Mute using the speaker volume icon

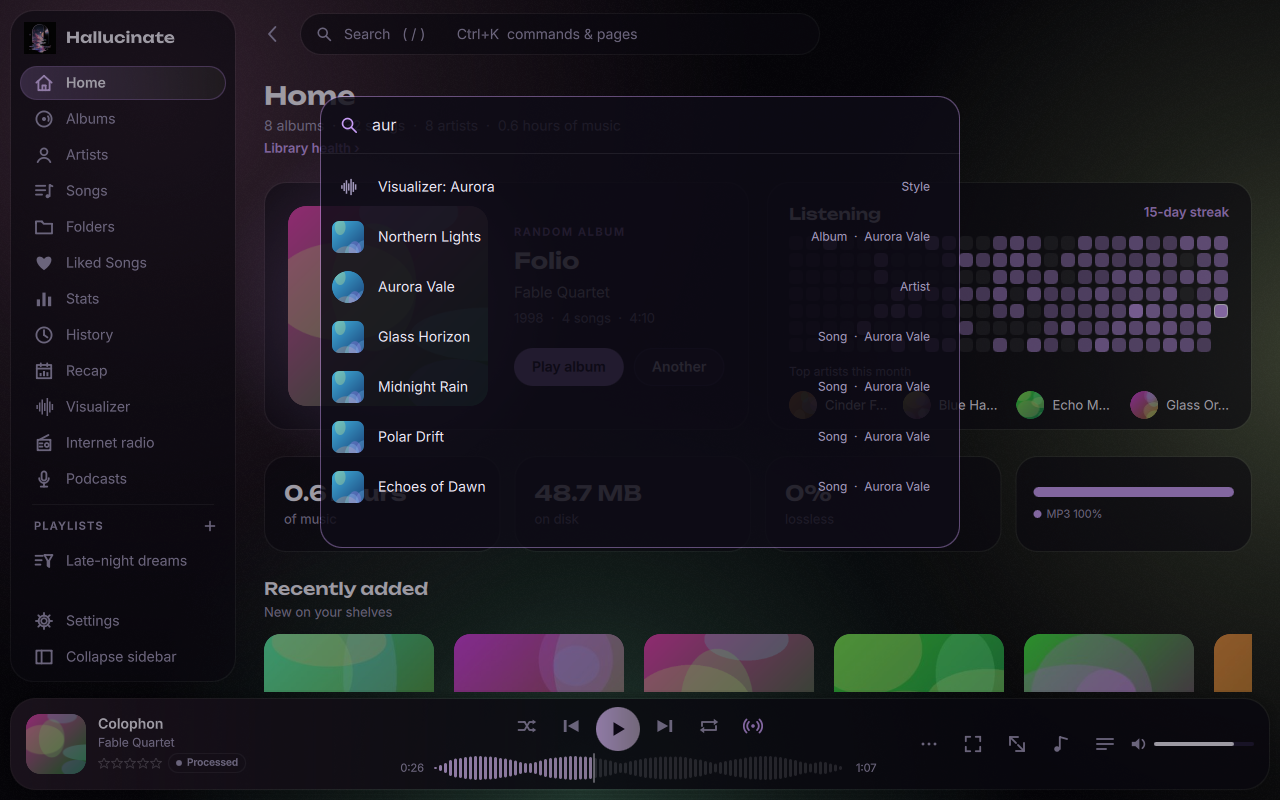(x=1138, y=744)
